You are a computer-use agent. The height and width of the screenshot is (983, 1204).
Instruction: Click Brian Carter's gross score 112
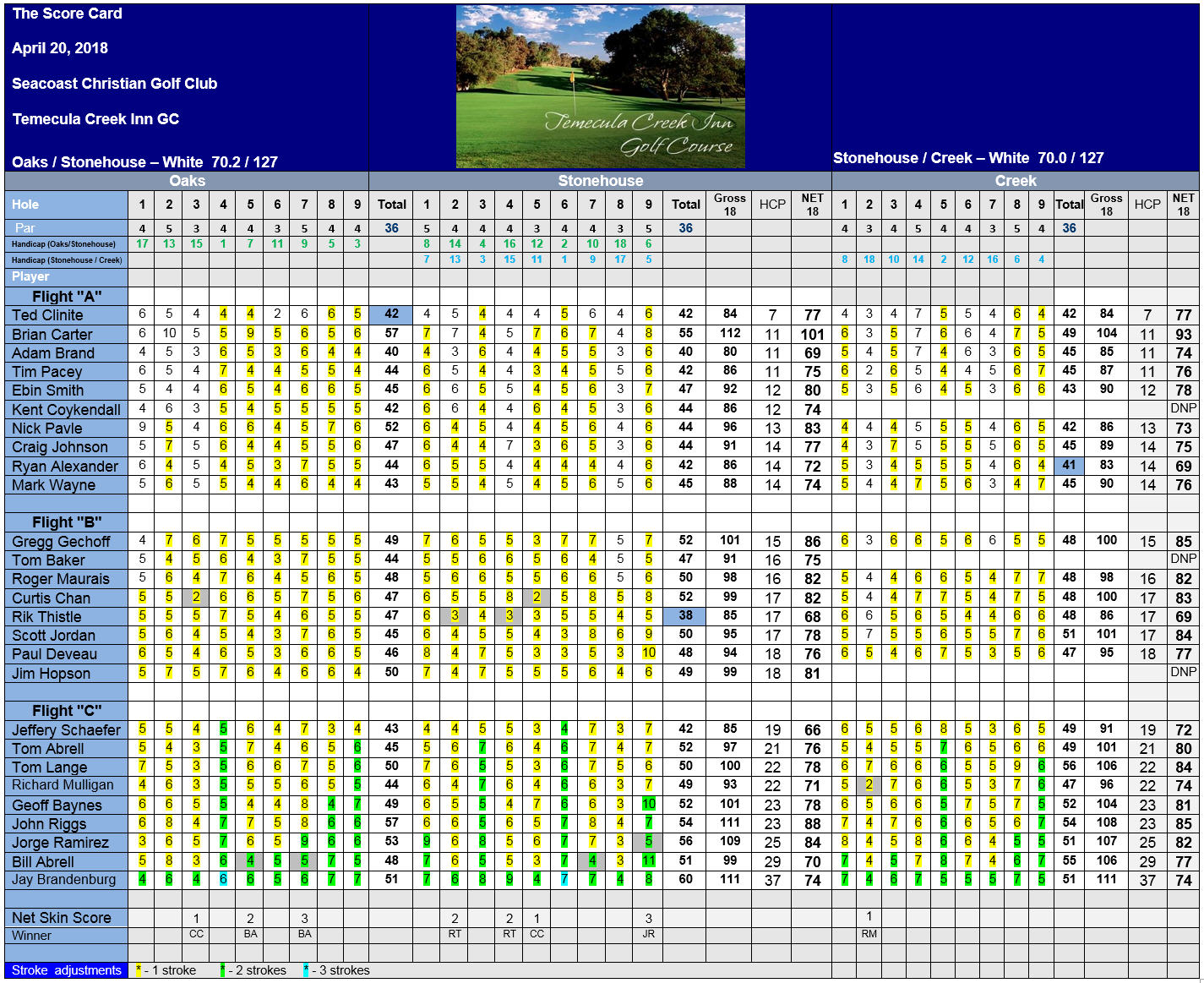(730, 334)
